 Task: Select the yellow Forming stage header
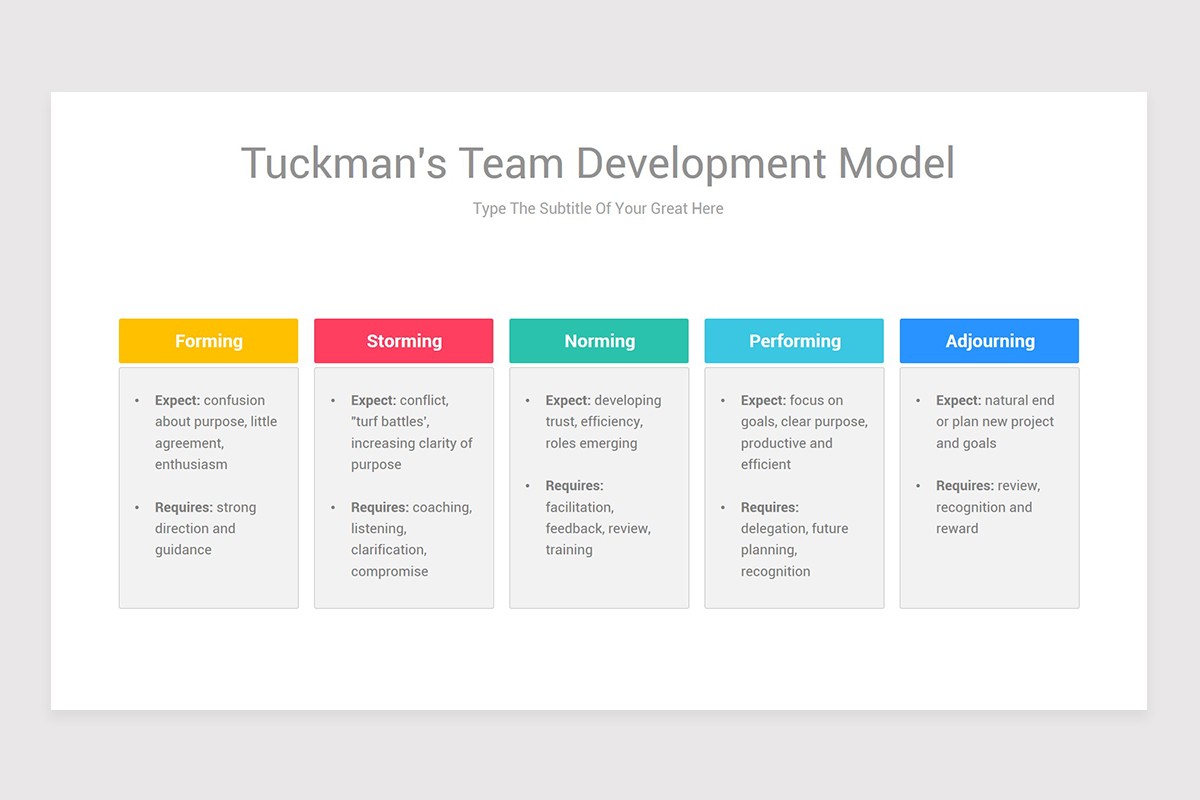click(x=208, y=340)
